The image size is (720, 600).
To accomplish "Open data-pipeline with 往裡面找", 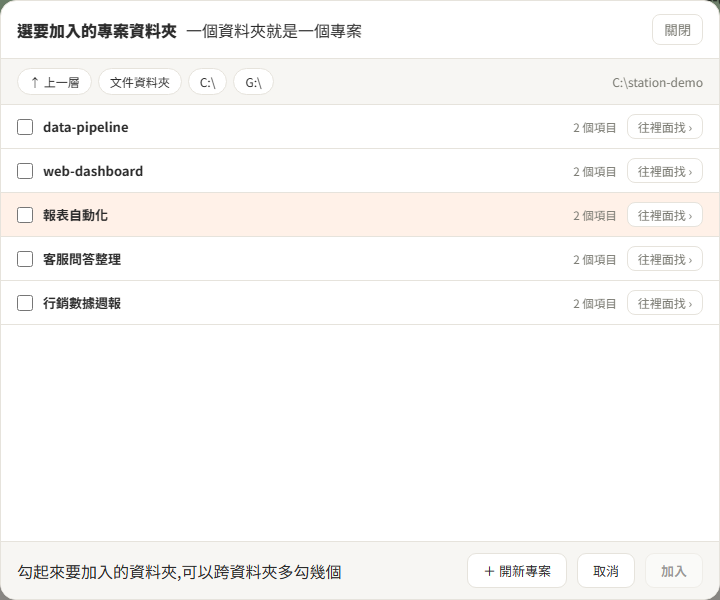I will [664, 127].
